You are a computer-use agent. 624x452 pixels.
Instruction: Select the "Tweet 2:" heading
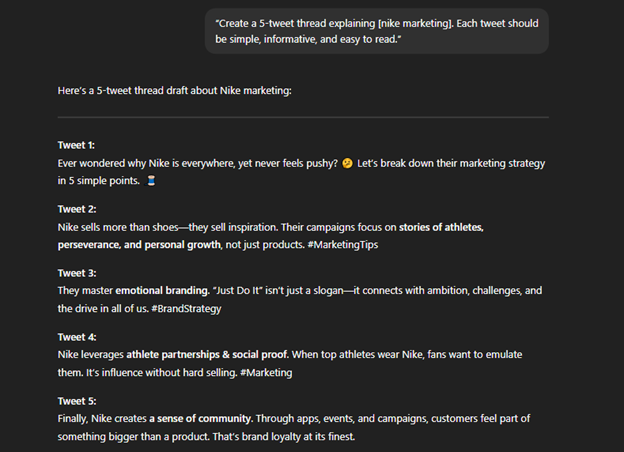76,209
